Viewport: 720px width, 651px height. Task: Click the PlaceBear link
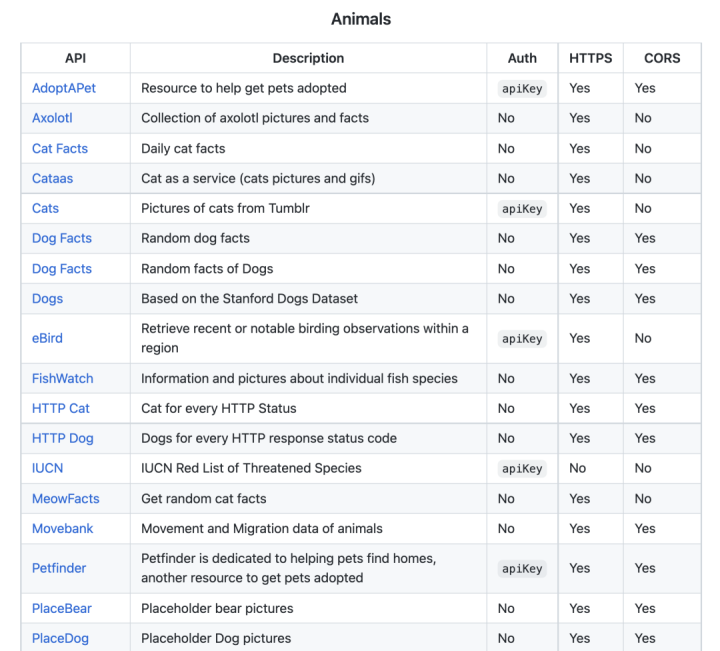pos(62,608)
